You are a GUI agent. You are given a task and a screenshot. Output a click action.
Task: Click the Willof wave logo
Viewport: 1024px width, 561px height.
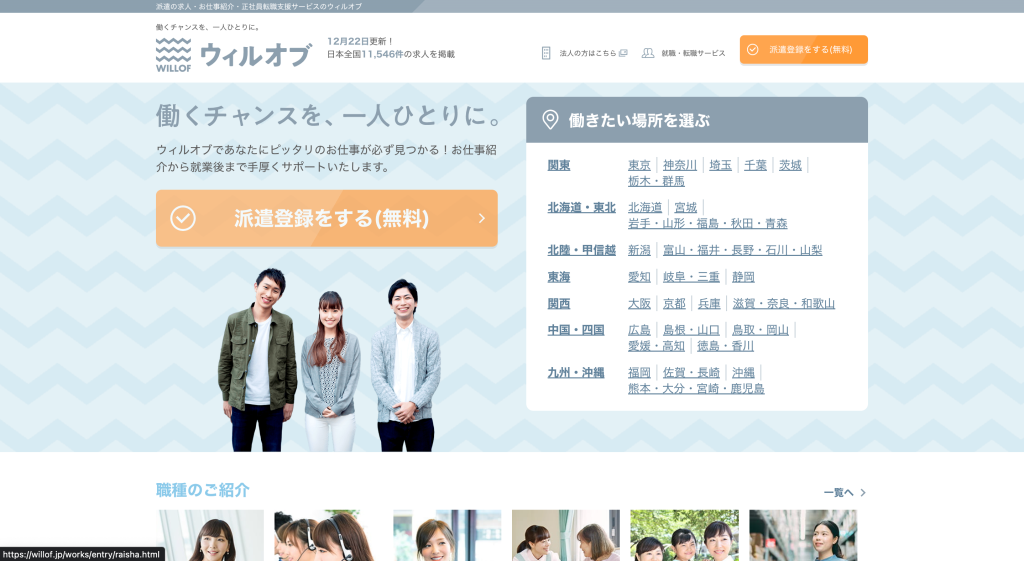pyautogui.click(x=173, y=54)
